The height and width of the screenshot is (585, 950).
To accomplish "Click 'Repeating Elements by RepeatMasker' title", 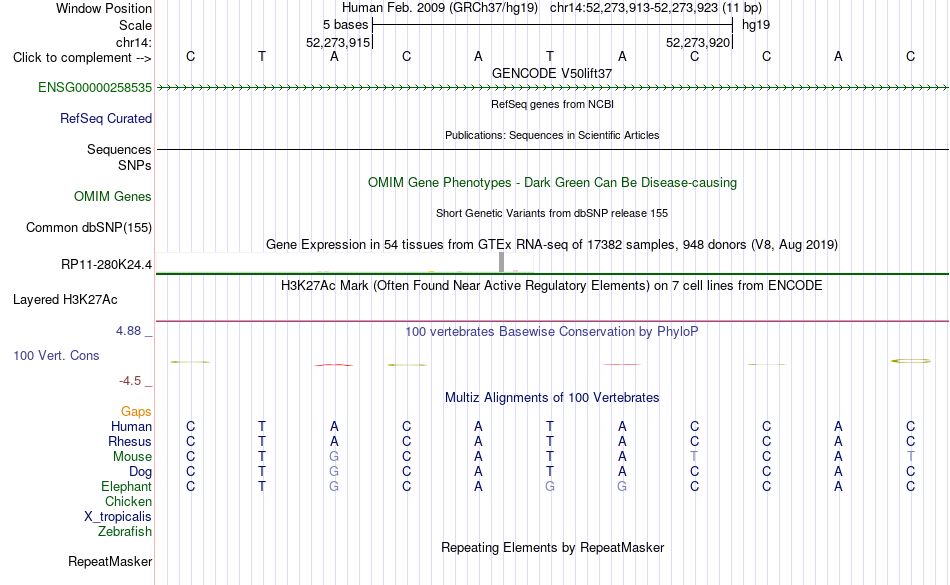I will click(x=553, y=548).
